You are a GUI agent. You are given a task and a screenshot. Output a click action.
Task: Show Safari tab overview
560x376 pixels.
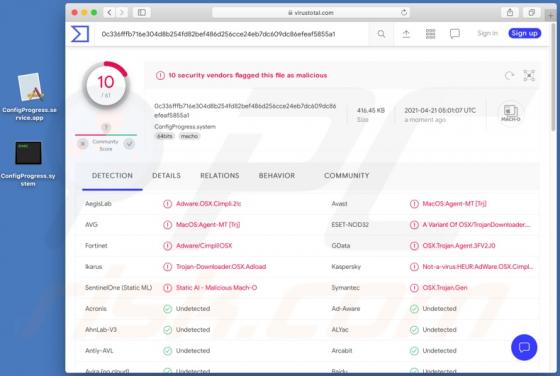(532, 12)
